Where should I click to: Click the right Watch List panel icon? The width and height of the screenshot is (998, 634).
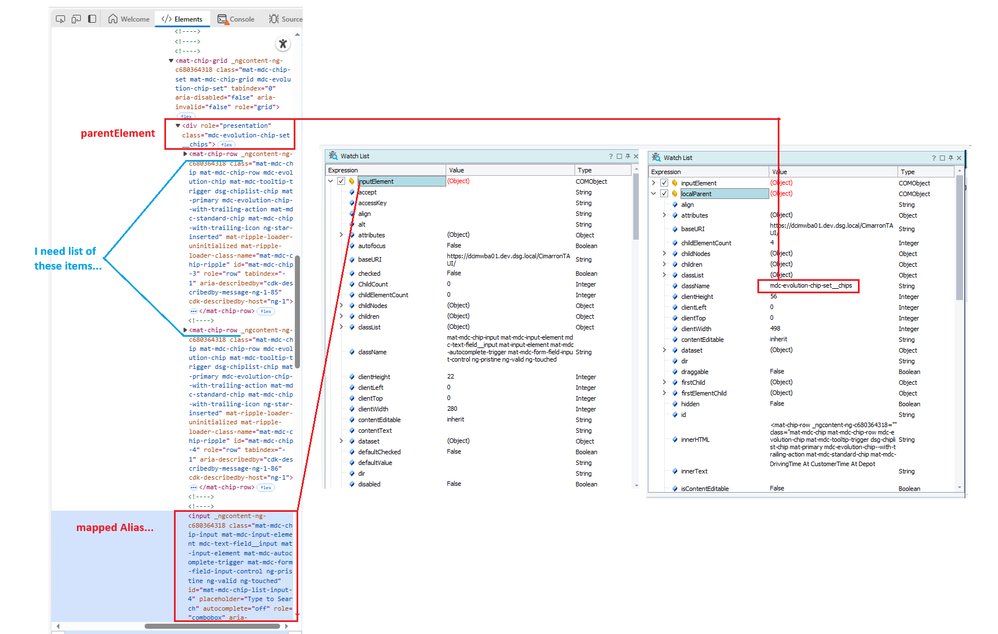click(x=656, y=157)
